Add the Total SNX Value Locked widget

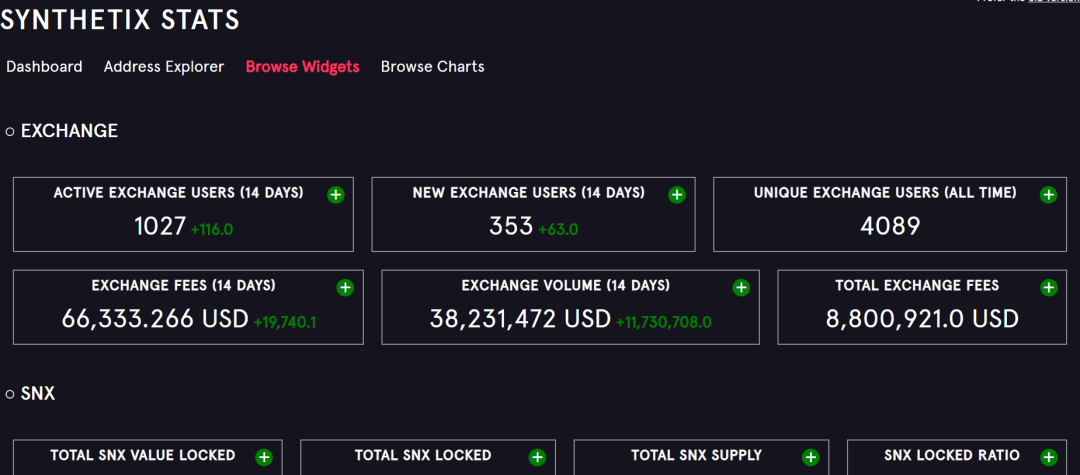click(x=264, y=457)
